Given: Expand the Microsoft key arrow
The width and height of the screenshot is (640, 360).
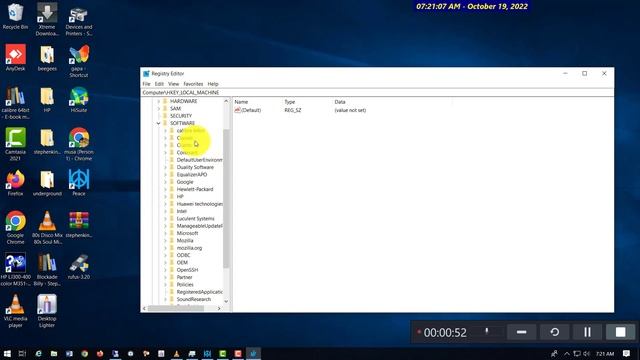Looking at the screenshot, I should point(165,233).
